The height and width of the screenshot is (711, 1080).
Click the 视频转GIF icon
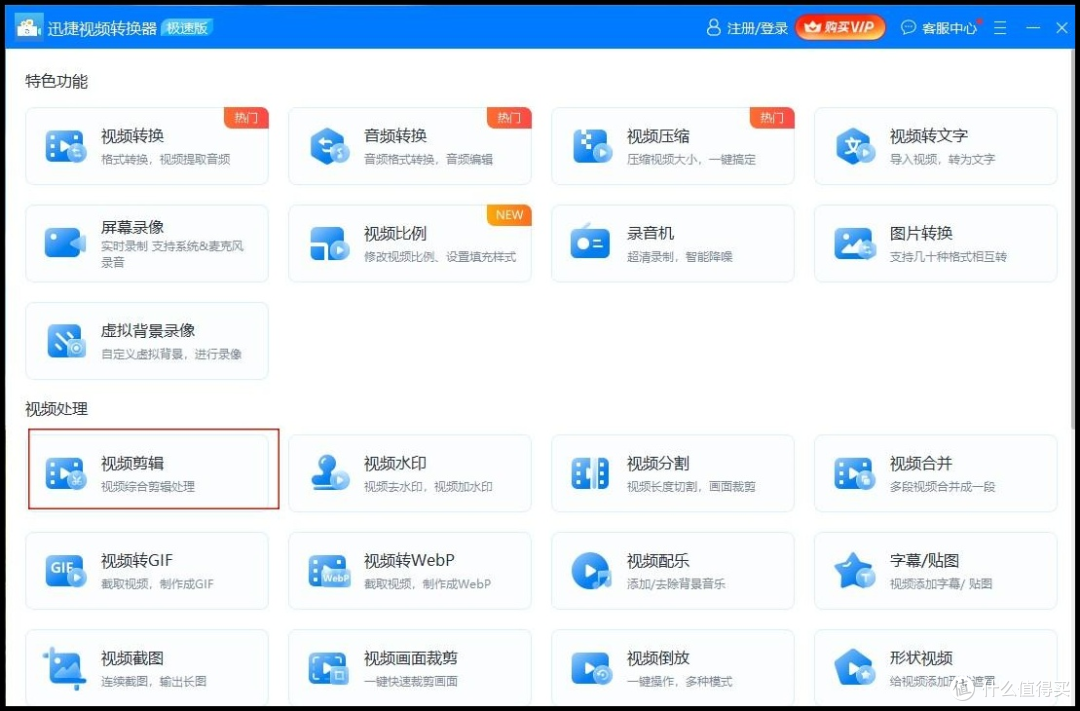point(65,571)
